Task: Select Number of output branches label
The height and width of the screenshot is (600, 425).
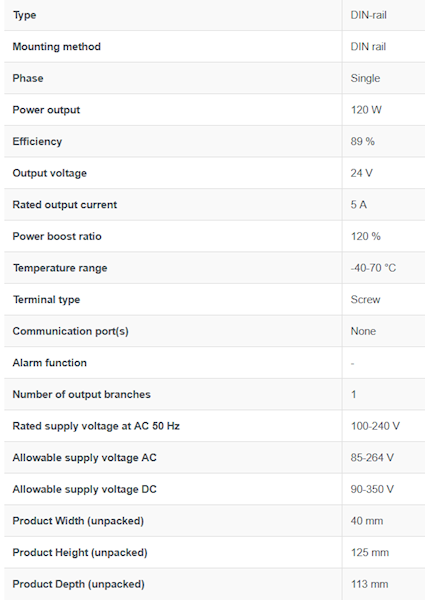Action: pos(81,395)
